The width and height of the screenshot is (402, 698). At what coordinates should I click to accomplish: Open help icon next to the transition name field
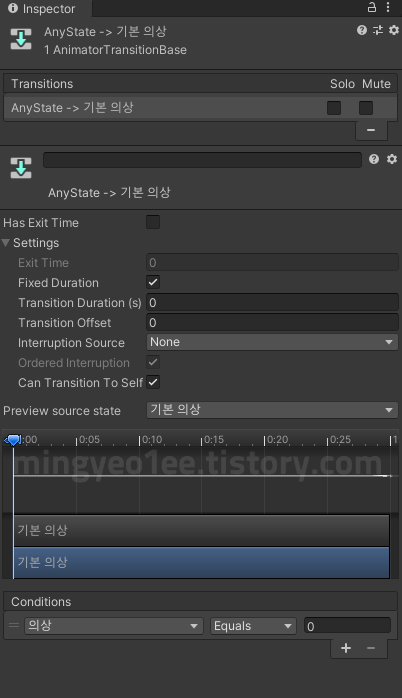(374, 159)
